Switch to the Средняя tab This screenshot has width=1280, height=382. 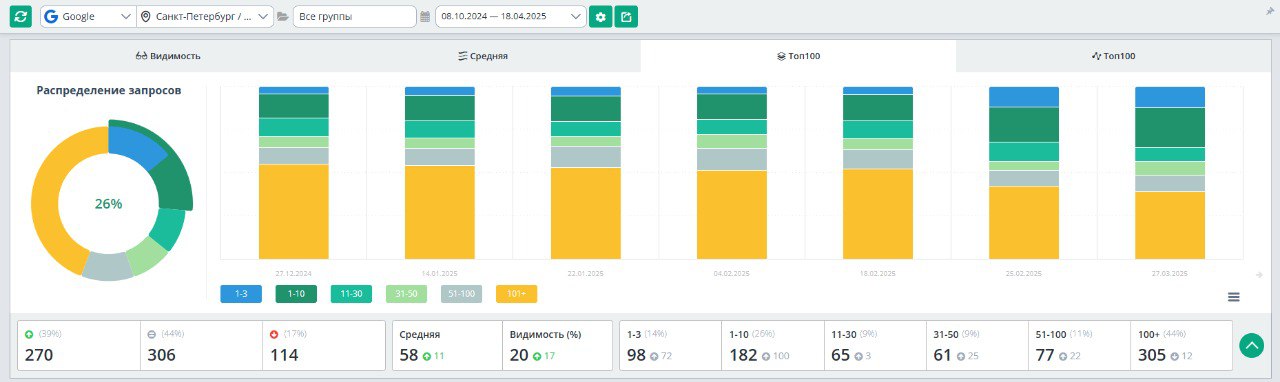[483, 56]
